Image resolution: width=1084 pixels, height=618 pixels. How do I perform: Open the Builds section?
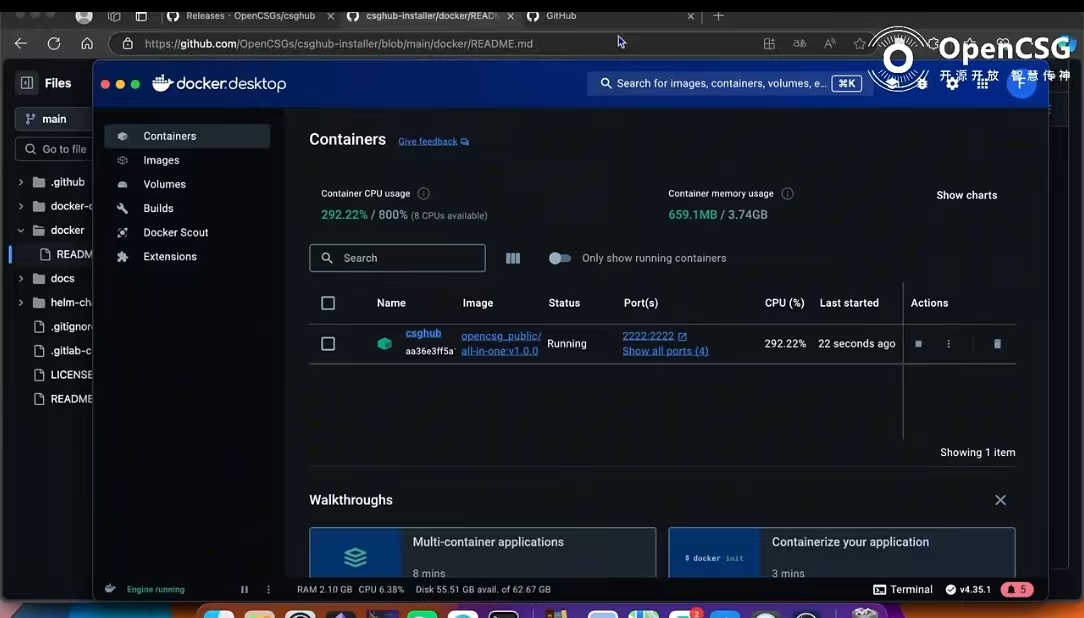(158, 208)
